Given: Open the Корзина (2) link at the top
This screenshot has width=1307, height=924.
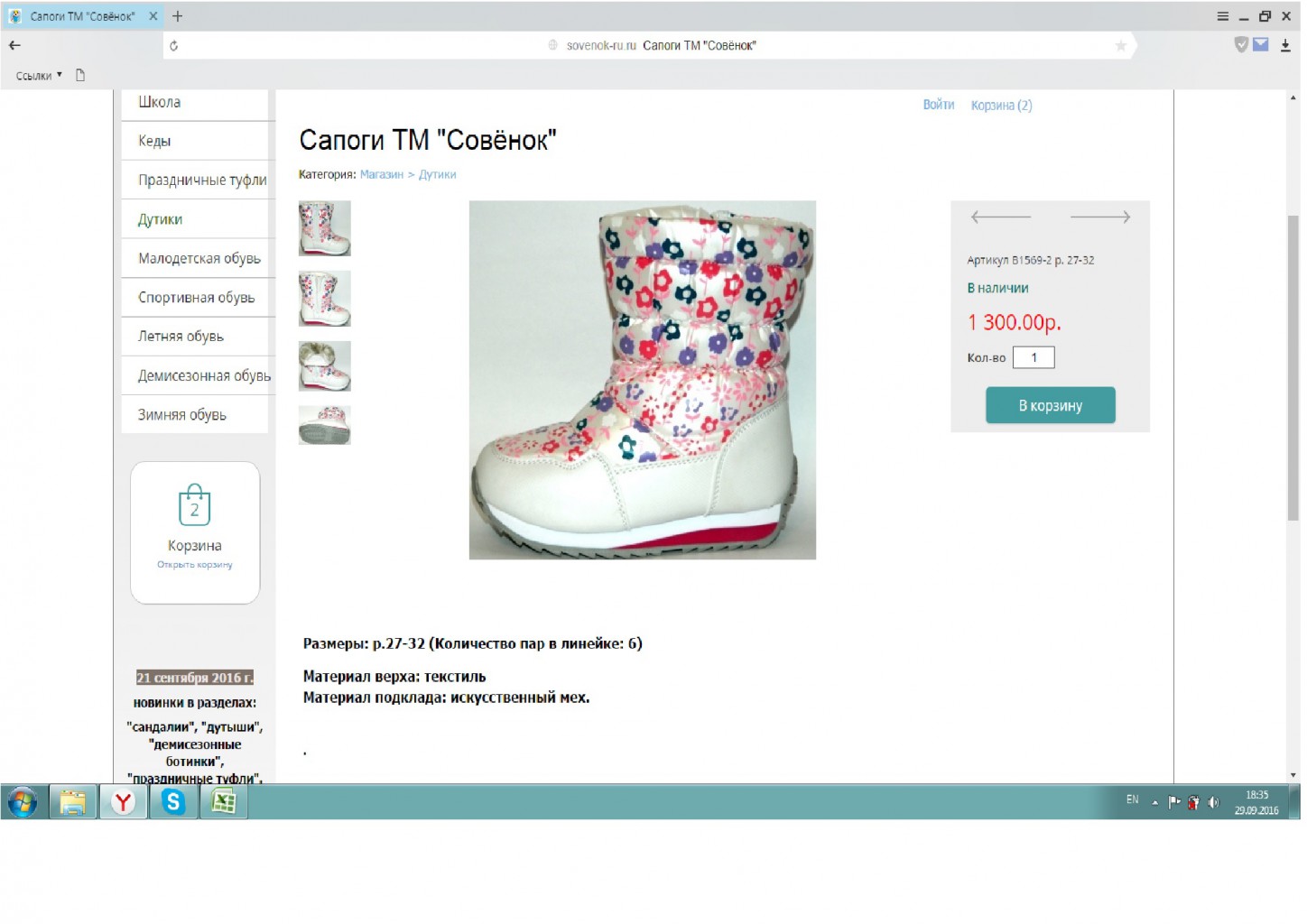Looking at the screenshot, I should [1001, 105].
